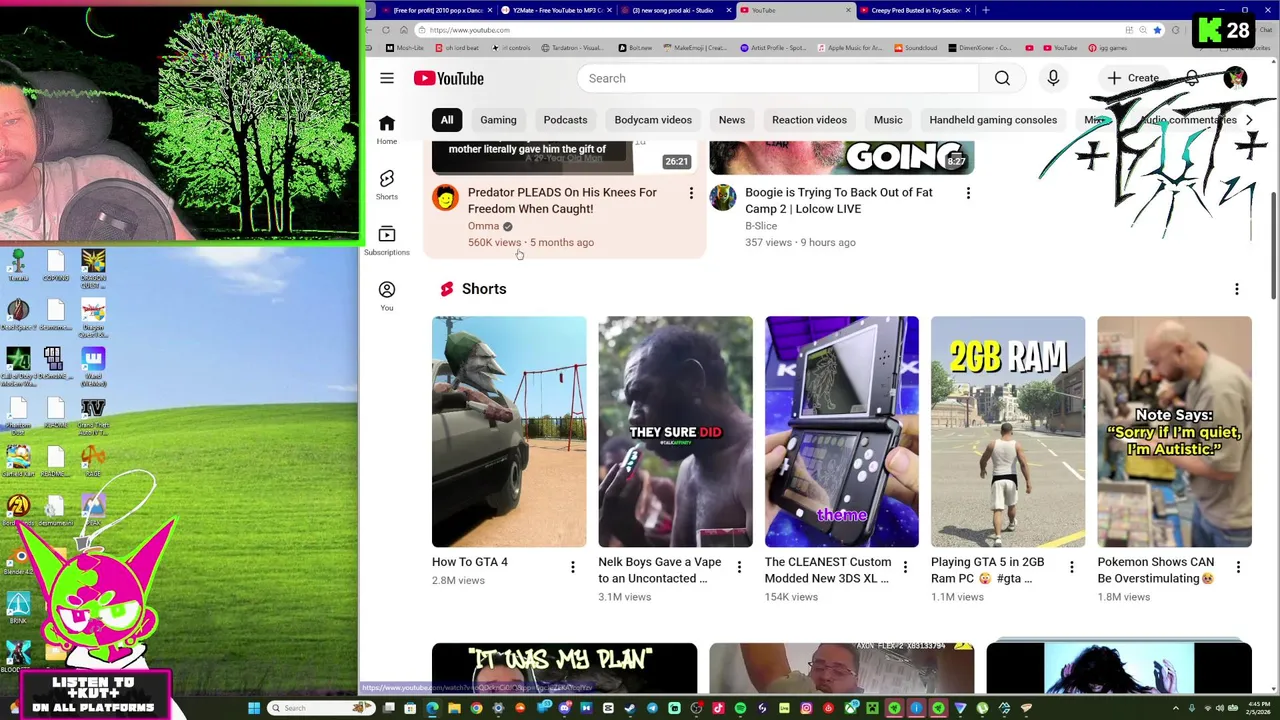1280x720 pixels.
Task: Open the You section in the sidebar
Action: pos(387,296)
